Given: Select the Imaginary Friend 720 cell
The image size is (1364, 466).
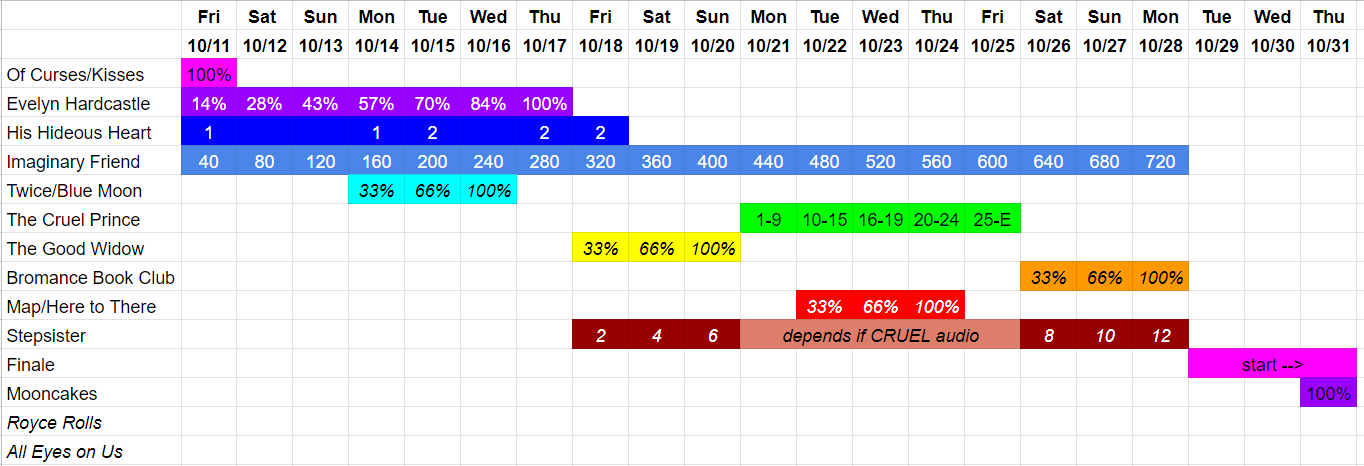Looking at the screenshot, I should (x=1161, y=162).
